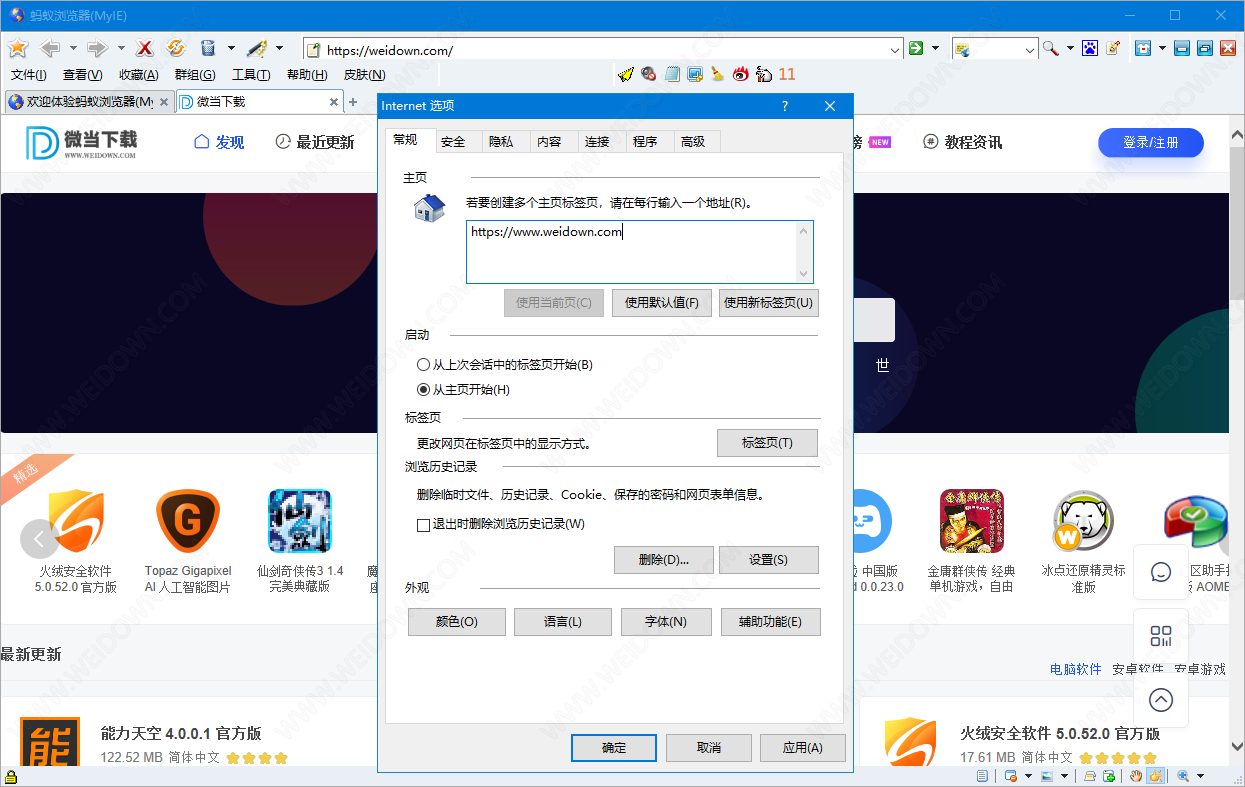
Task: Click the blocked-disc icon in menu row
Action: tap(649, 74)
